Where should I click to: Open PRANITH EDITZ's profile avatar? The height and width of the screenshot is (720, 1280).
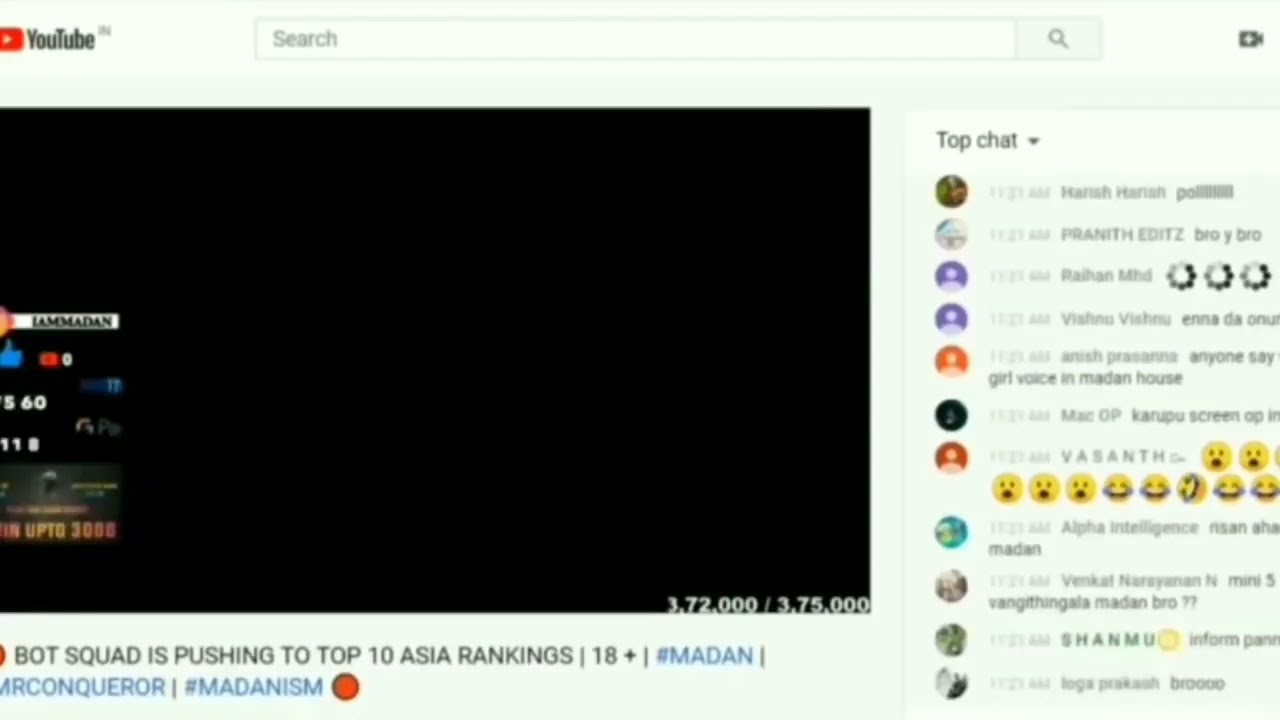[951, 234]
